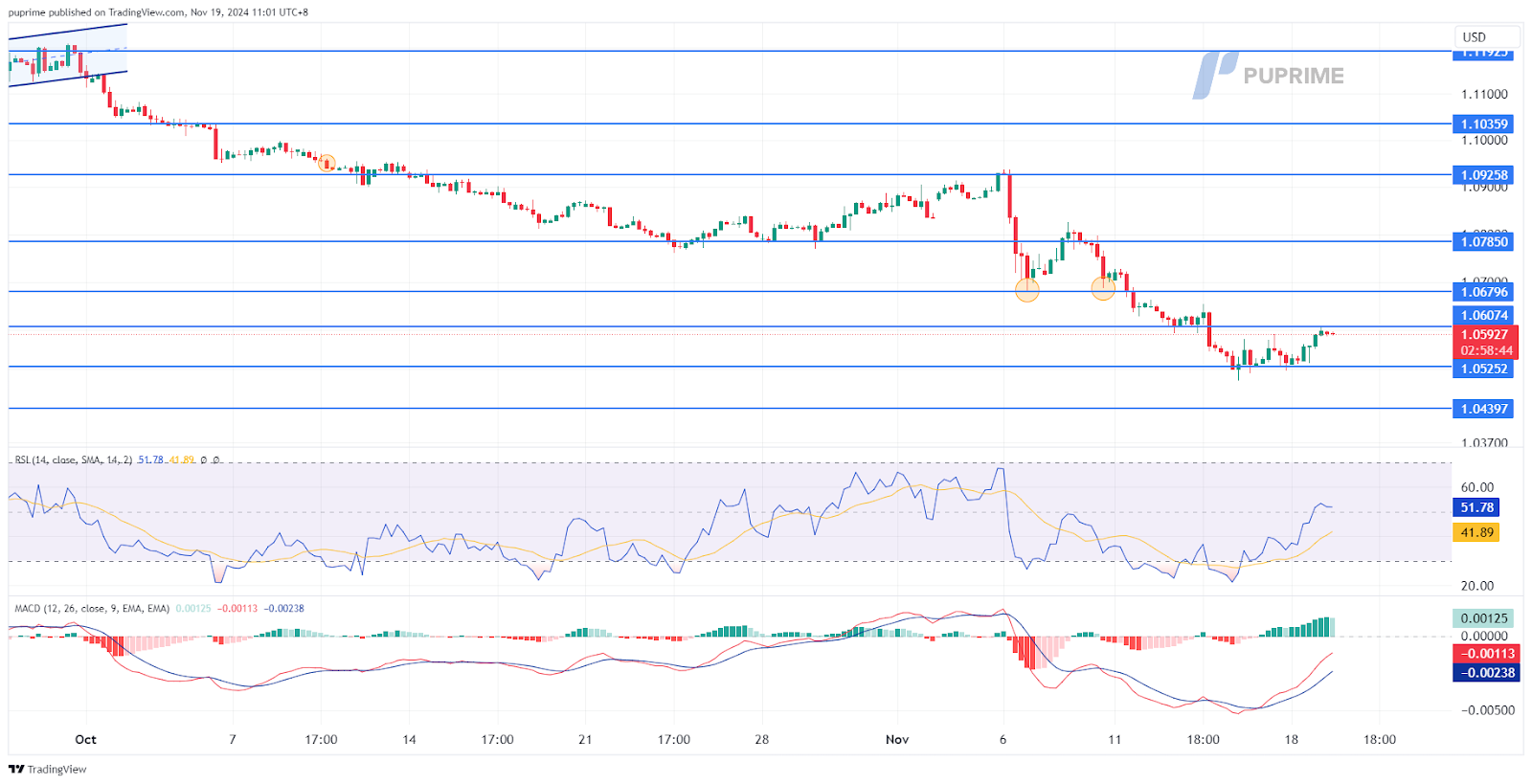1532x784 pixels.
Task: Select the horizontal line at 1.04397
Action: pos(728,409)
